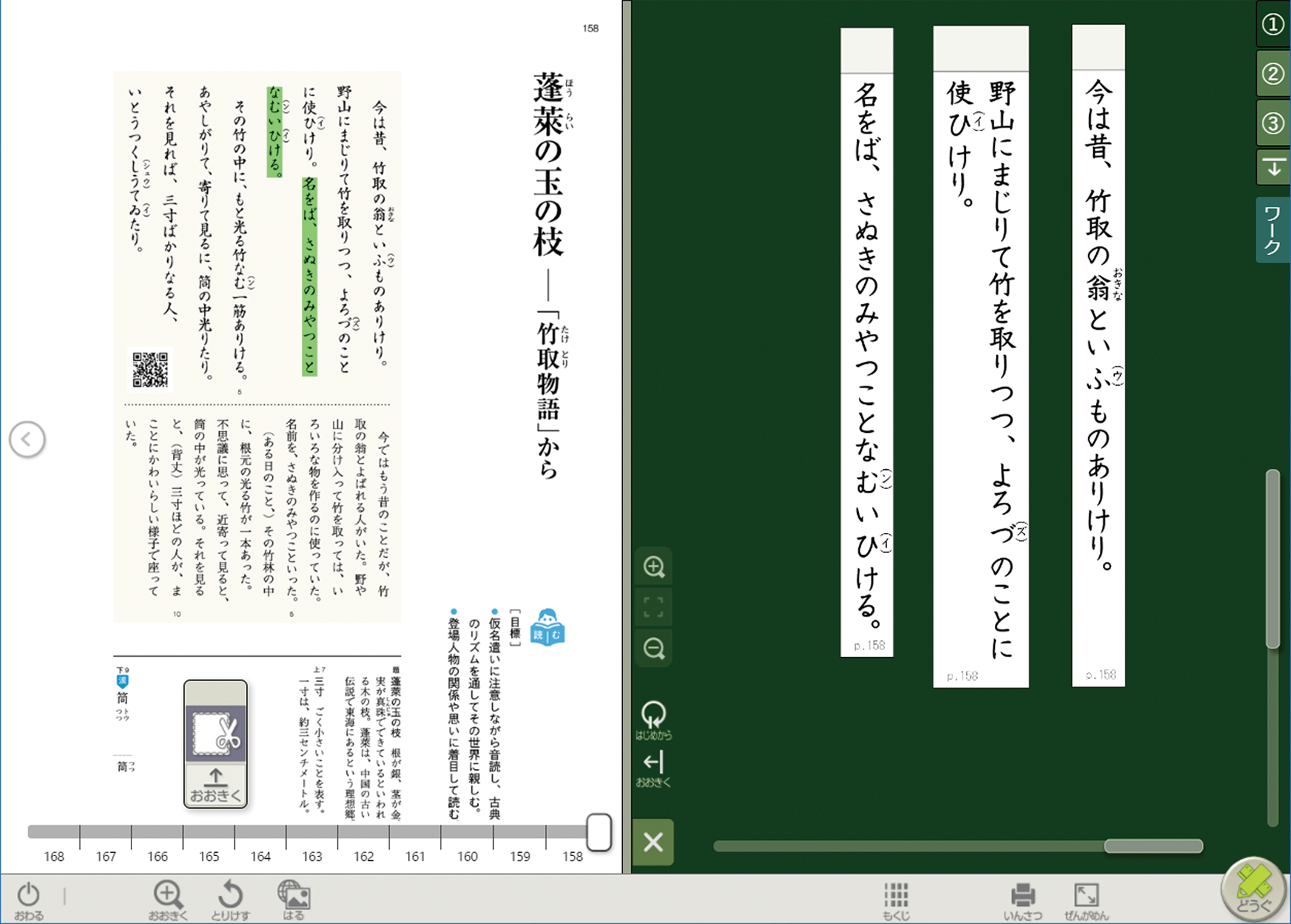Click the ぜんがめん fullscreen icon

1086,901
